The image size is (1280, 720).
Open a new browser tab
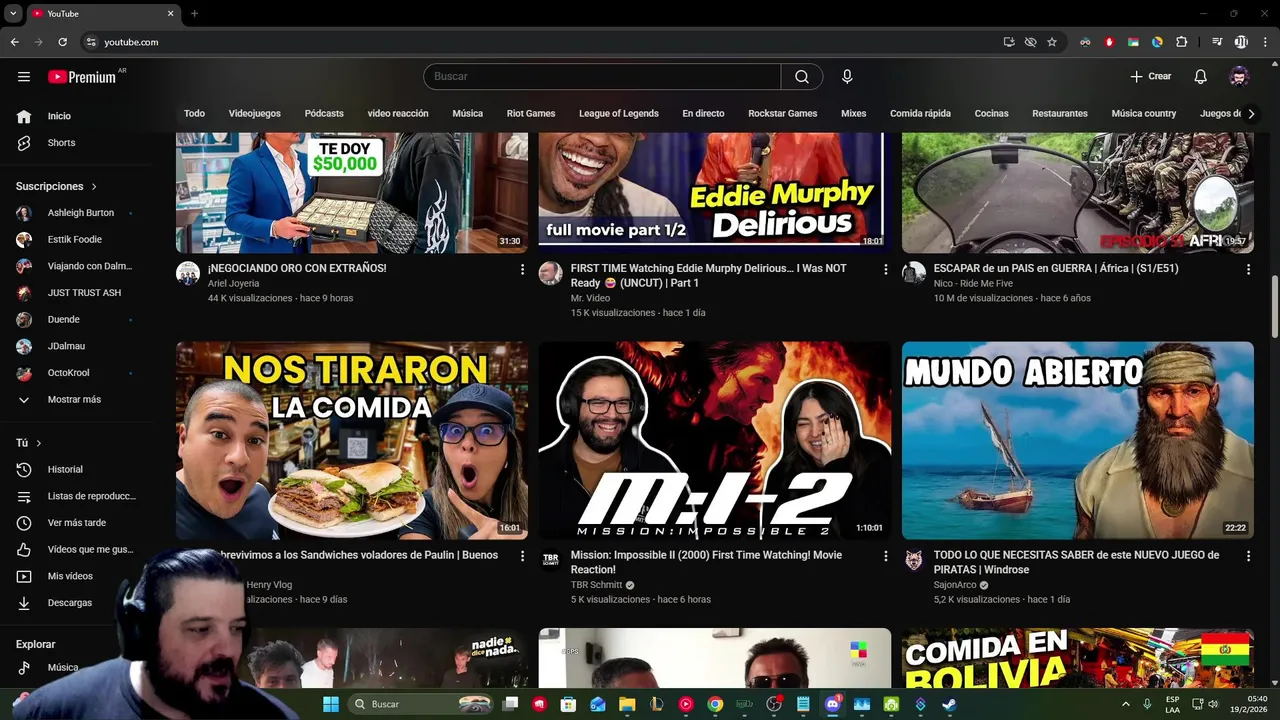pos(194,14)
